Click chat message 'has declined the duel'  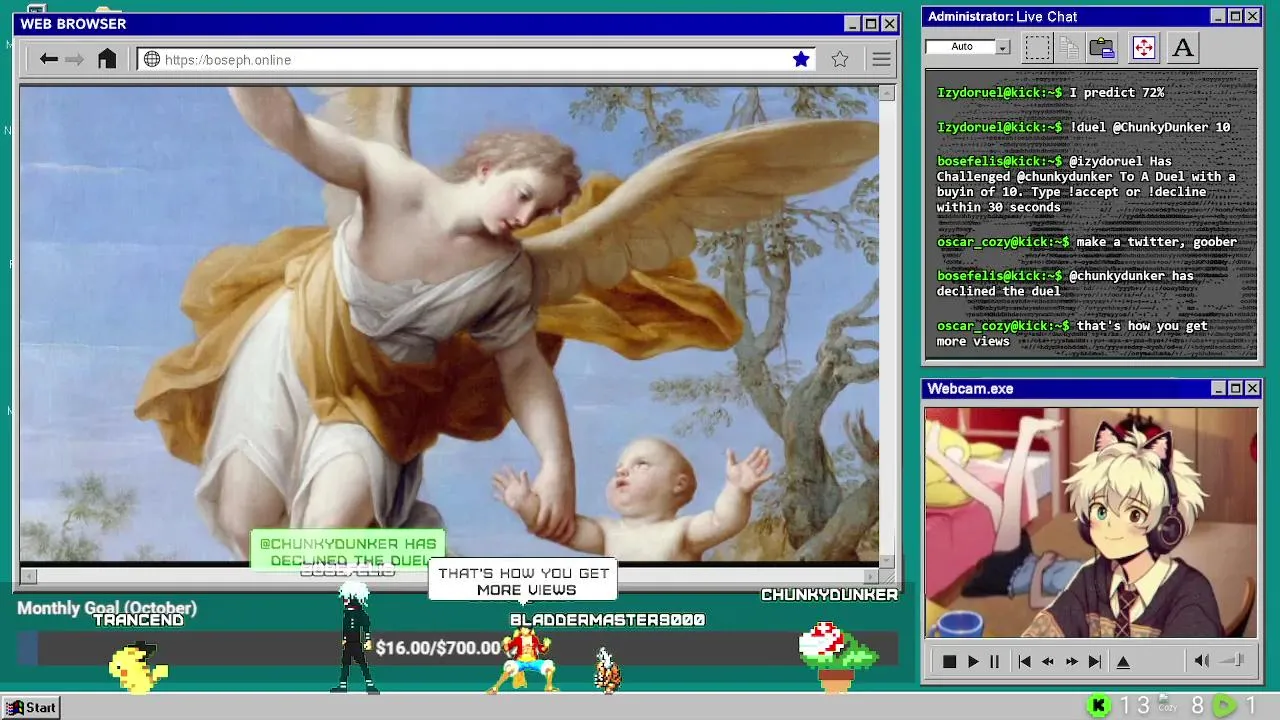point(1065,284)
